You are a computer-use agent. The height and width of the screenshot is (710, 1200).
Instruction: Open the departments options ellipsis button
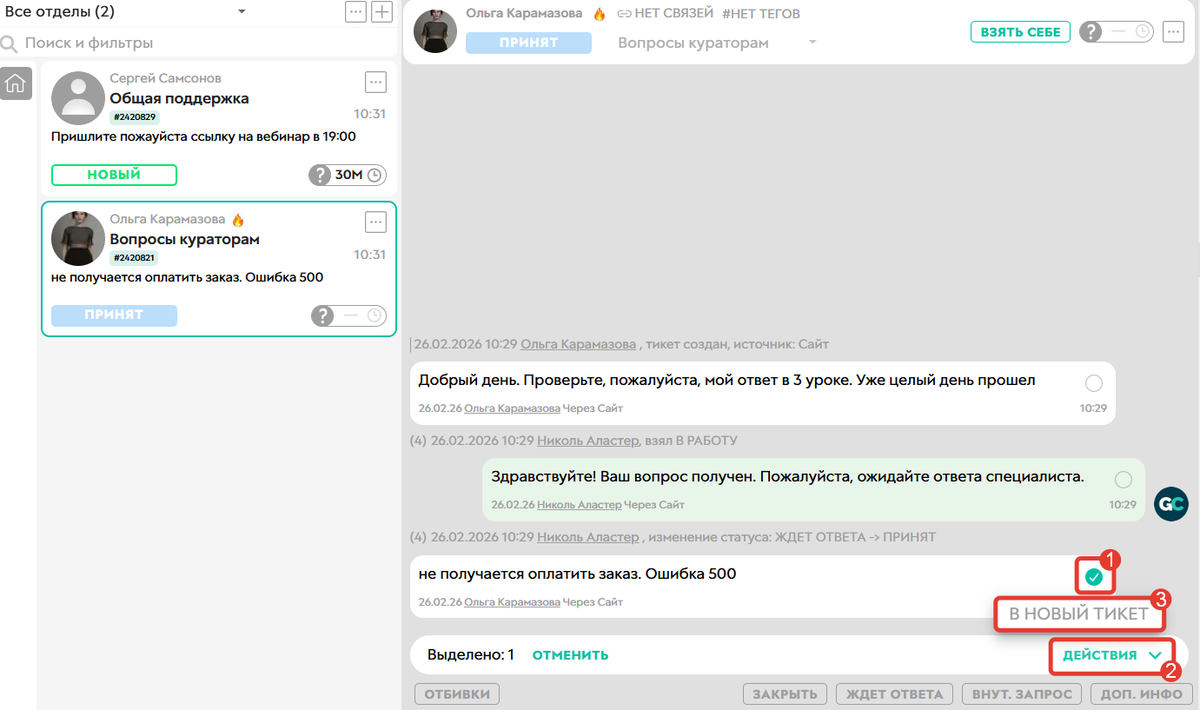pyautogui.click(x=356, y=12)
